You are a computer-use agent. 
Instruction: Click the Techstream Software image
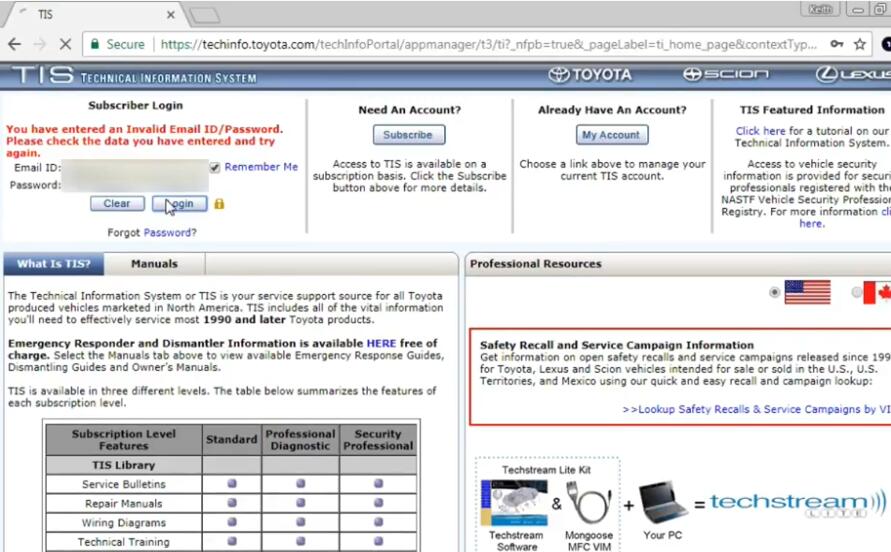click(515, 503)
